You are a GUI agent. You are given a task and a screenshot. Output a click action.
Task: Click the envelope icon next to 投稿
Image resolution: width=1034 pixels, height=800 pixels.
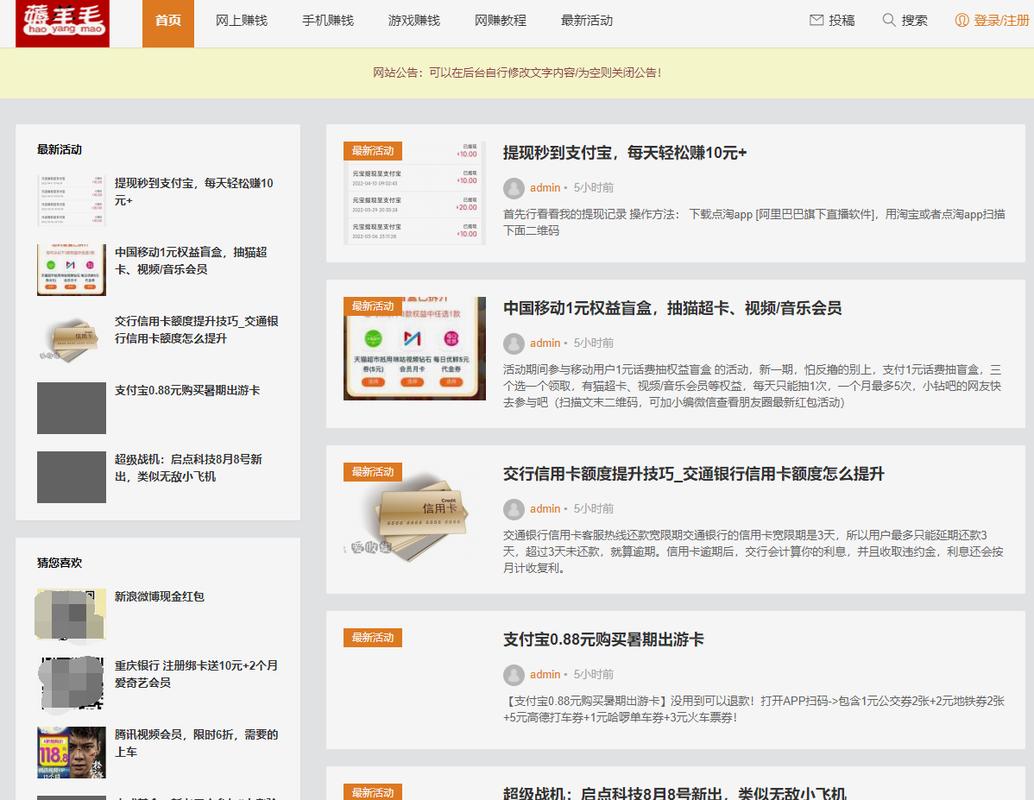(816, 20)
